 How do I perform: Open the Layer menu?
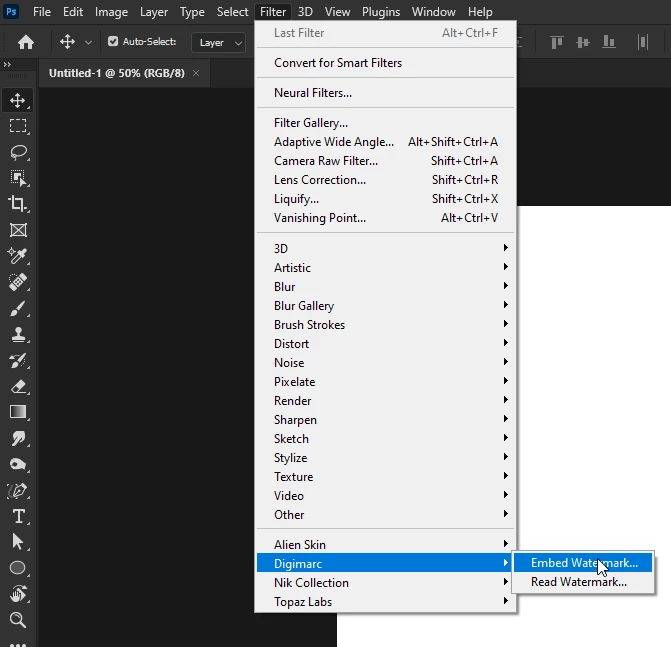click(x=154, y=12)
